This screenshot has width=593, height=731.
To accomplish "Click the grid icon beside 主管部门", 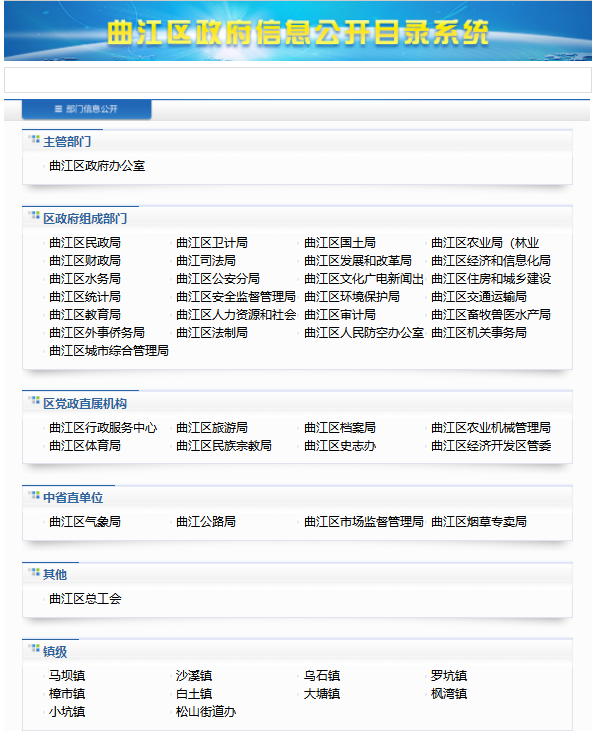I will (x=34, y=139).
